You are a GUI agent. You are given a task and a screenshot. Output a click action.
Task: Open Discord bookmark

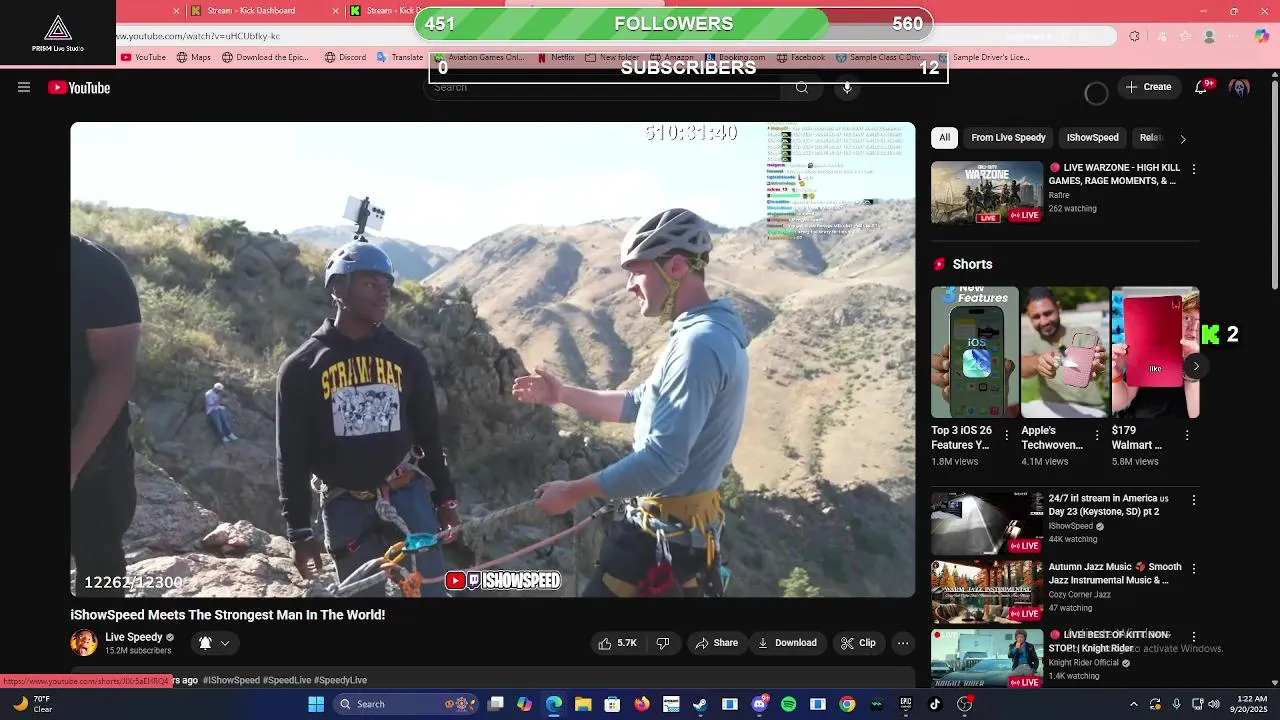[x=345, y=57]
